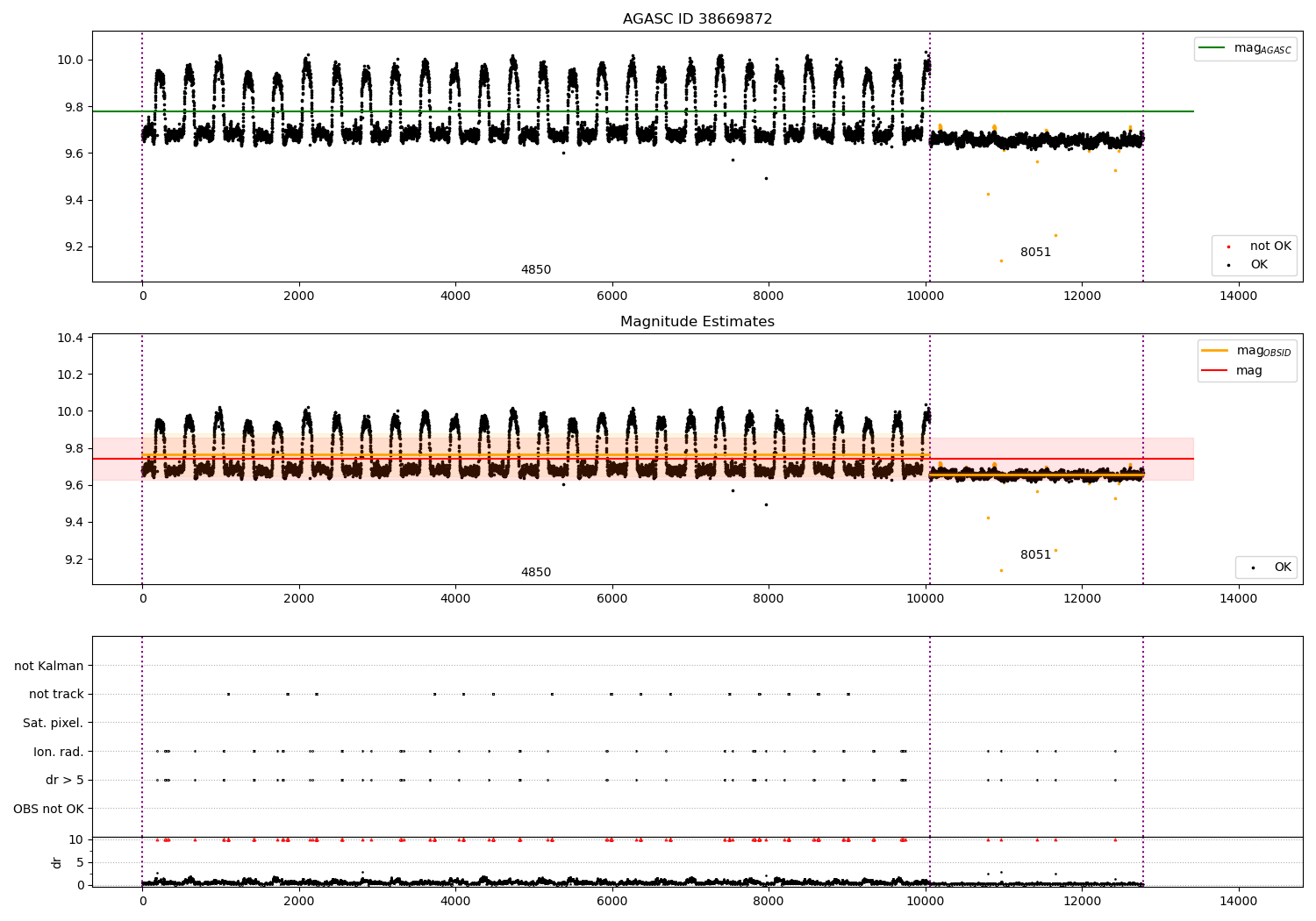
Task: Click the "9.8" y-tick of the top plot
Action: point(74,107)
